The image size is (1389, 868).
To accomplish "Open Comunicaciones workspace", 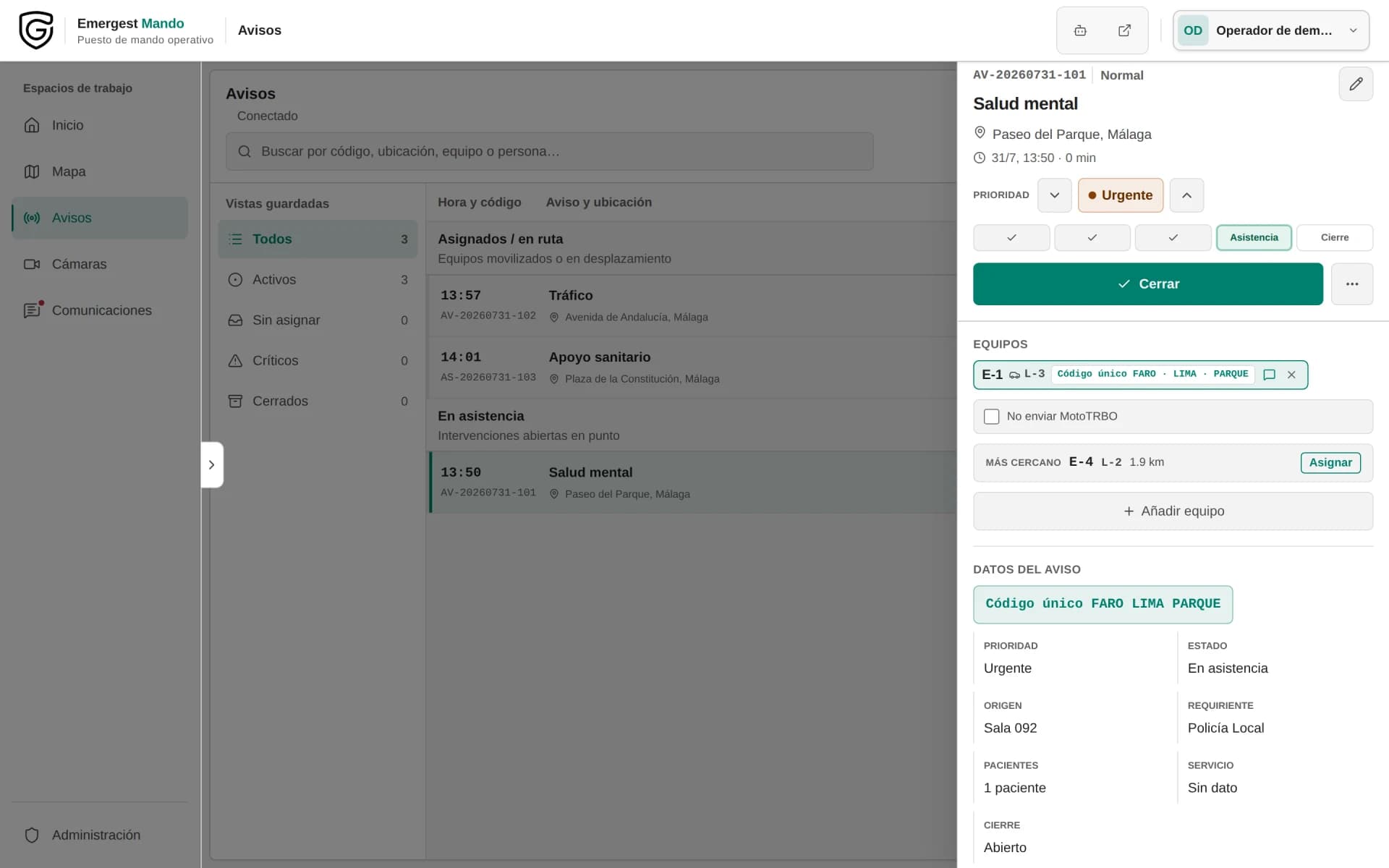I will (x=100, y=310).
